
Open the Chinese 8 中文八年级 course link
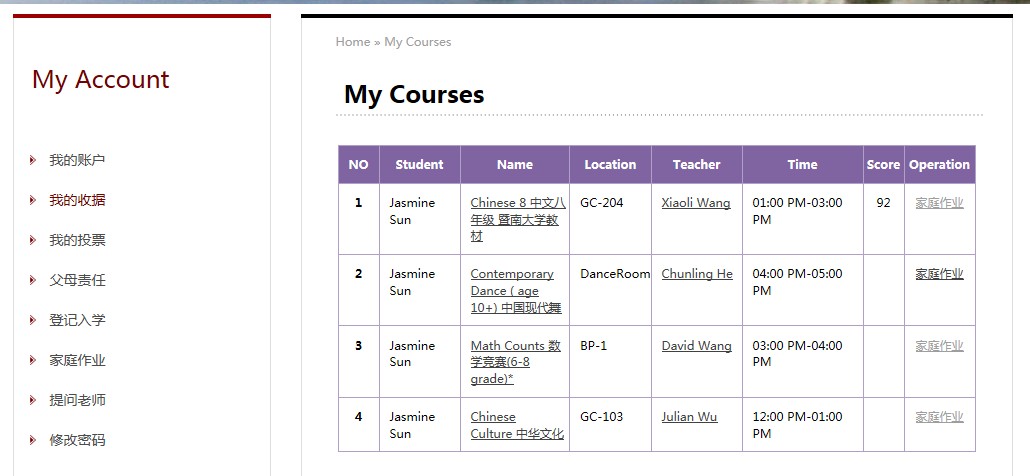(x=518, y=220)
